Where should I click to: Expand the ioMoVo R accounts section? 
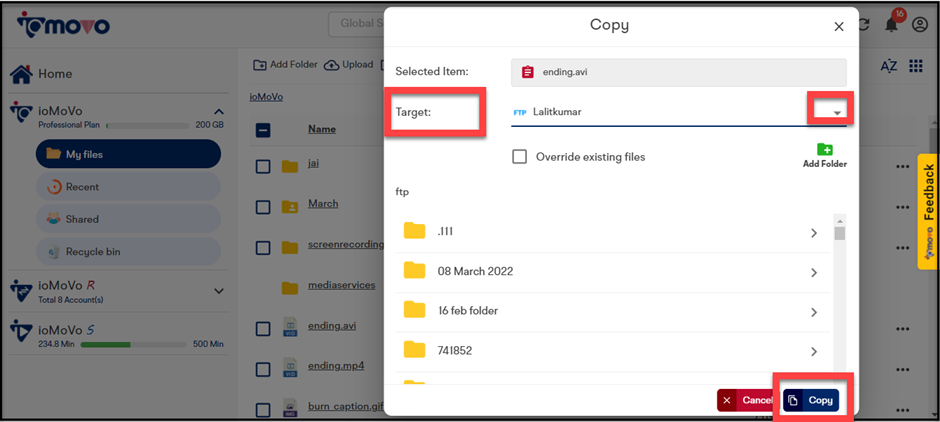point(219,291)
